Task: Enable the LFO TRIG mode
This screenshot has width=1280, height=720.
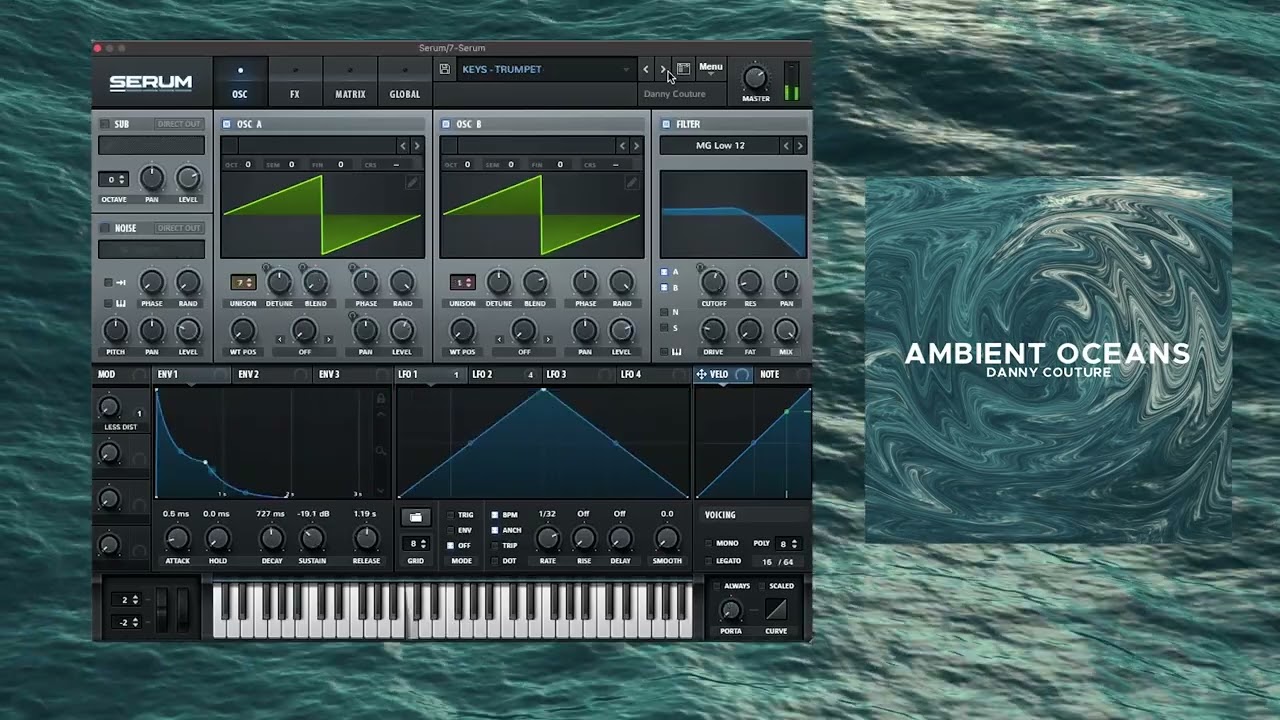Action: coord(450,515)
